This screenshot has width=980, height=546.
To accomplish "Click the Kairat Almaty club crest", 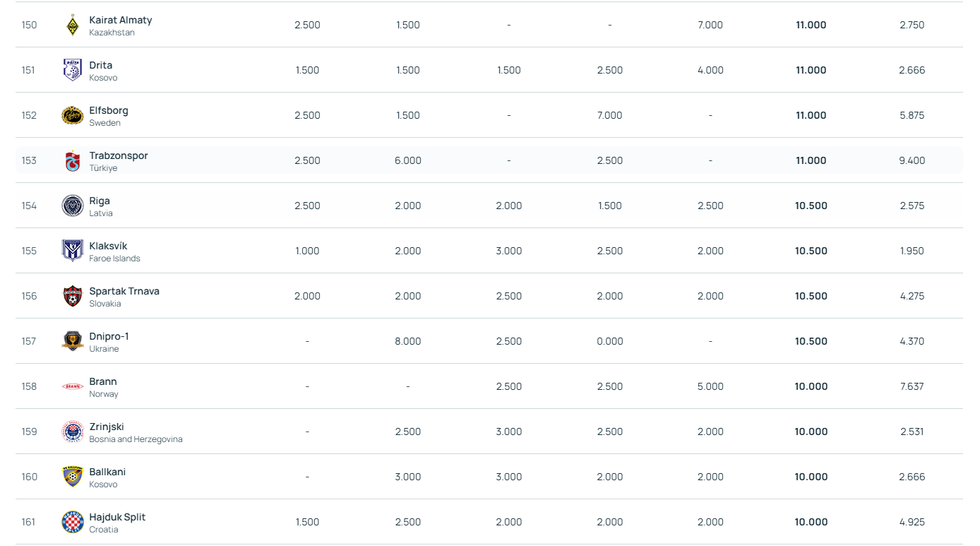I will pyautogui.click(x=72, y=25).
